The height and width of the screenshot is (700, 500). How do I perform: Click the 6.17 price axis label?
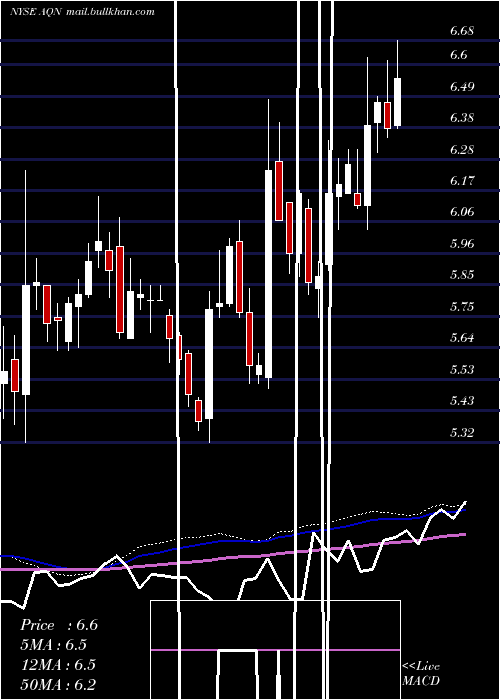click(462, 181)
